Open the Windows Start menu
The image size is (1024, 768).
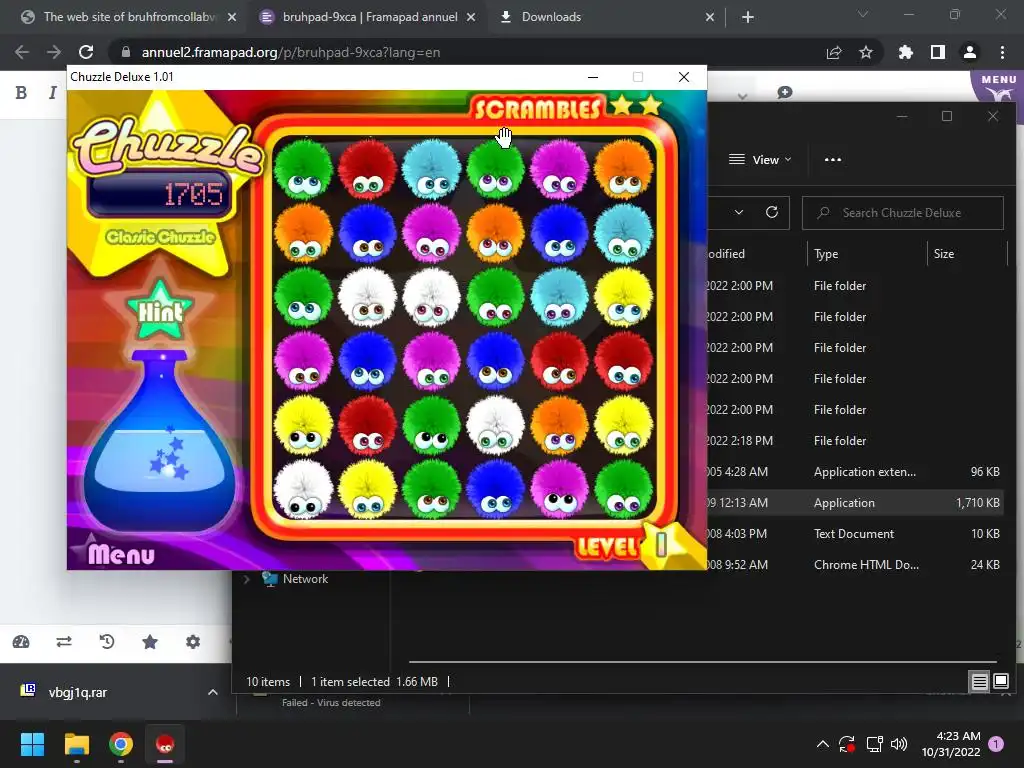32,744
